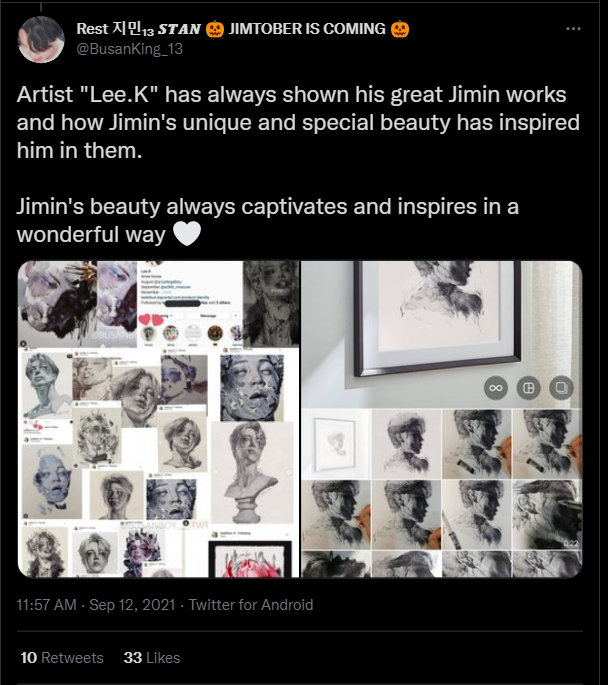This screenshot has height=685, width=608.
Task: View the 33 Likes list
Action: click(x=152, y=657)
